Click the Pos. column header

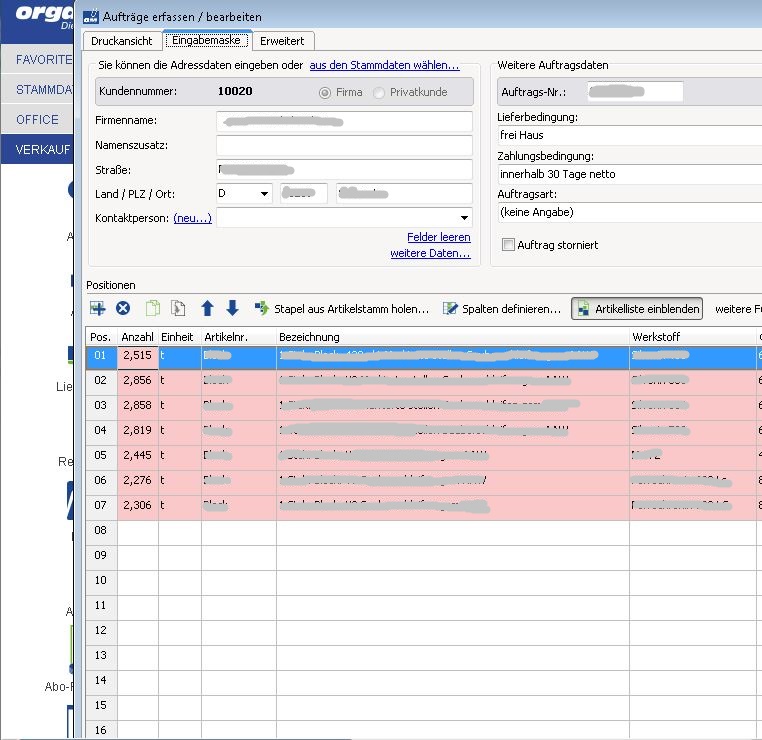click(x=101, y=337)
